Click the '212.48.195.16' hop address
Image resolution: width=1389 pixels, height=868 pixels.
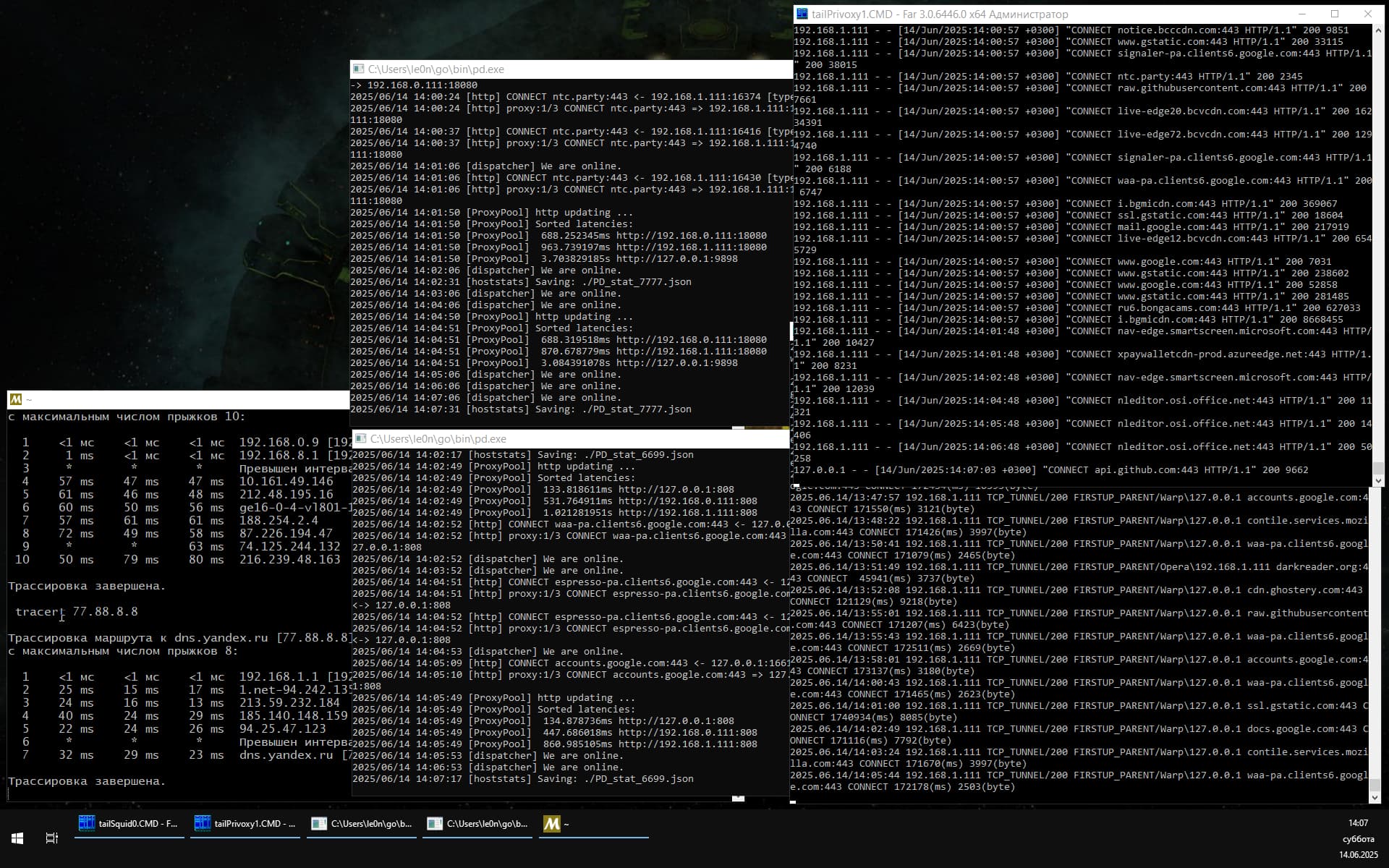click(286, 494)
